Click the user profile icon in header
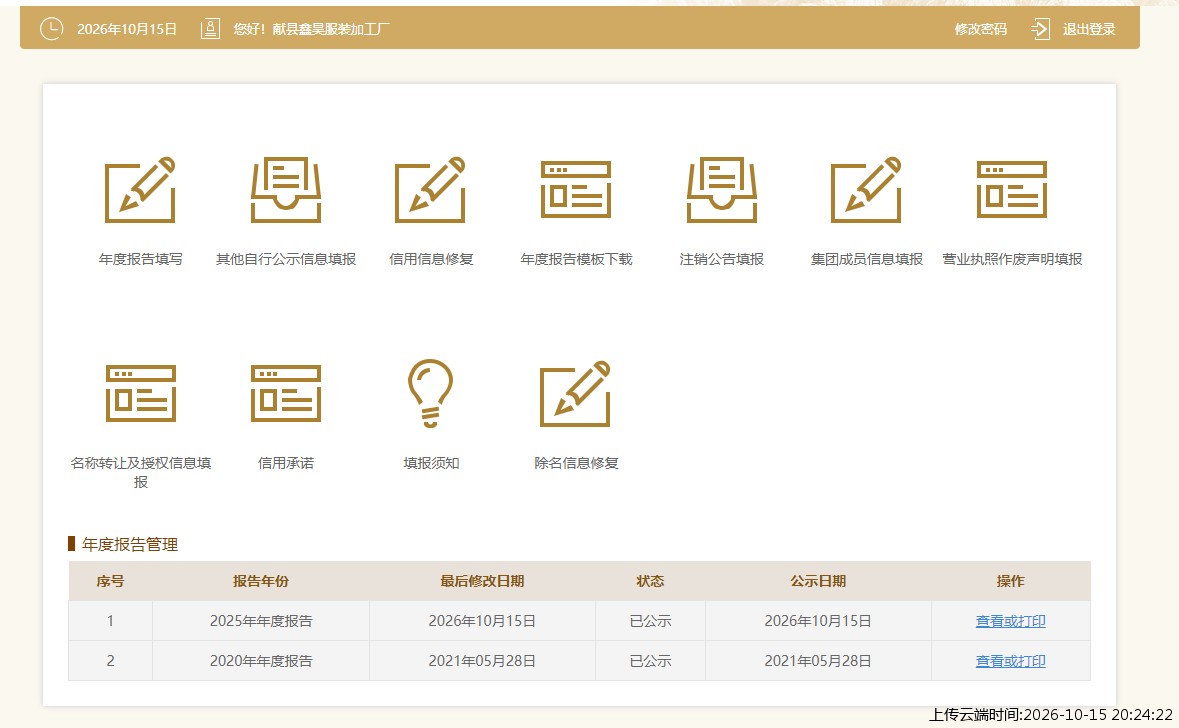The image size is (1179, 728). 211,29
